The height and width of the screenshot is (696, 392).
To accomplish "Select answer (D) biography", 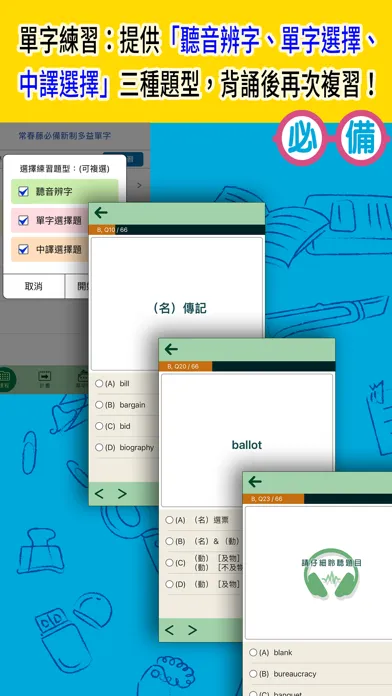I will pos(99,447).
